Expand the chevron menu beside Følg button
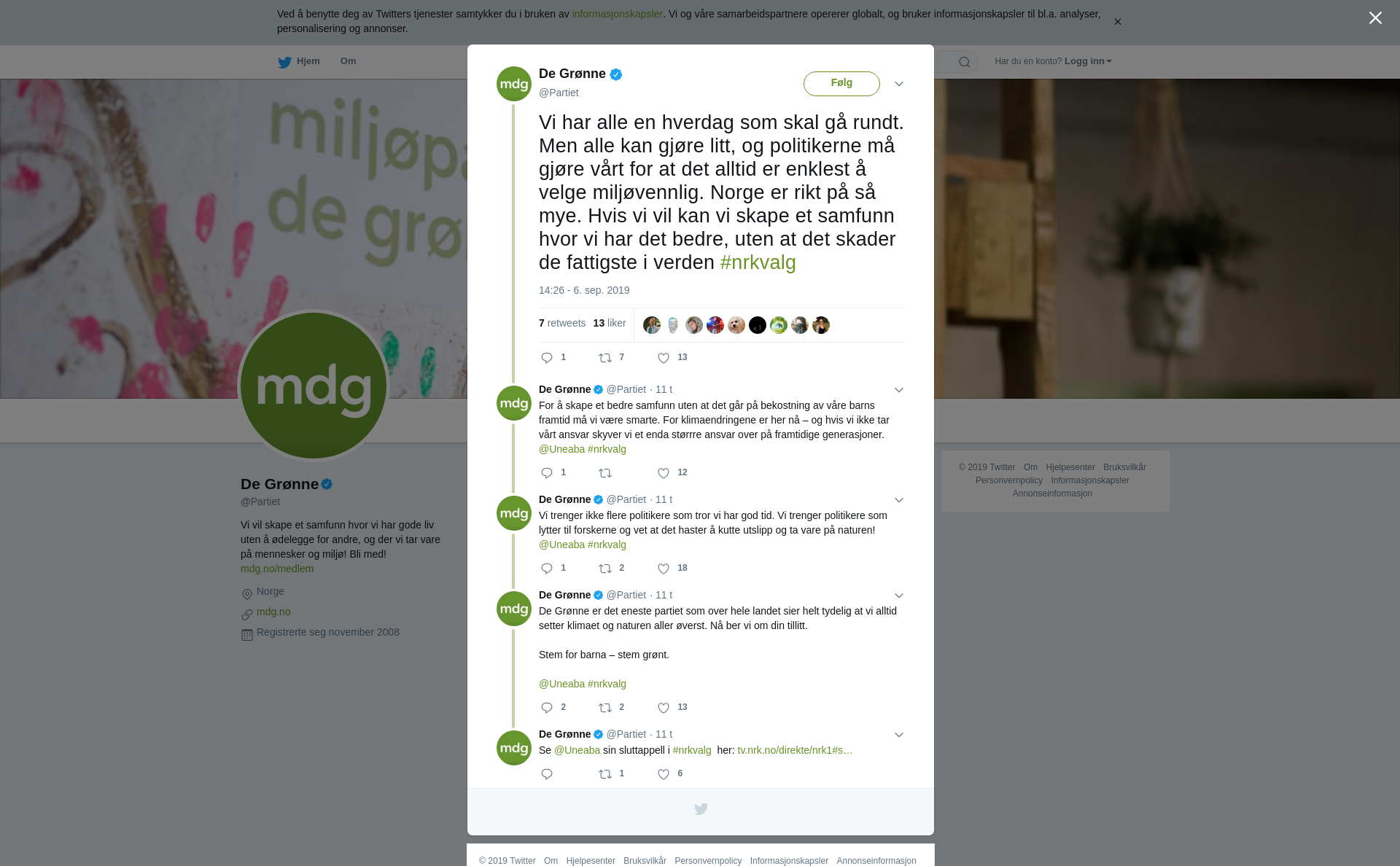 click(899, 84)
